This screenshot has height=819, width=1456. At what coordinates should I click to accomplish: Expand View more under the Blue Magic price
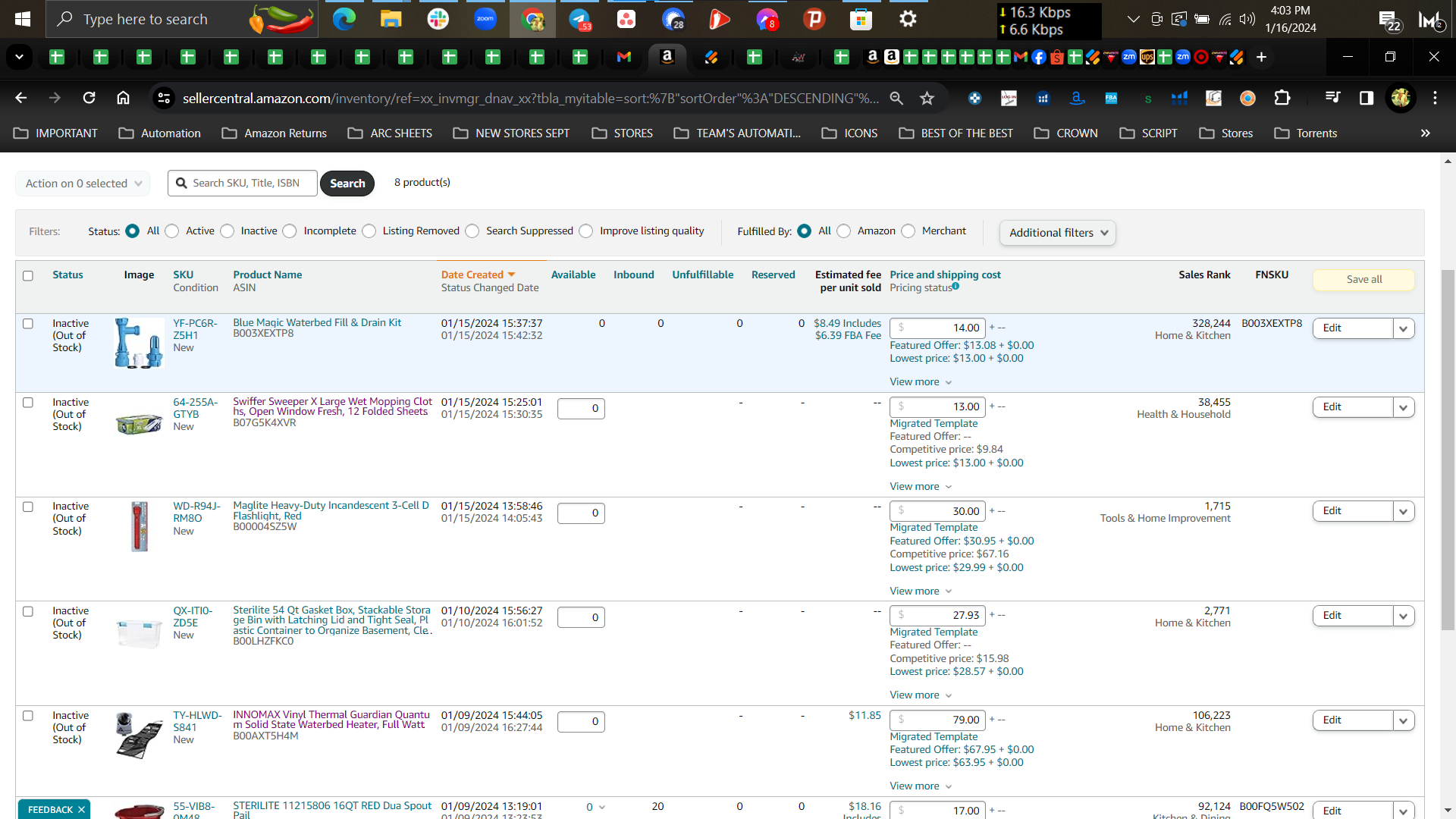tap(921, 381)
